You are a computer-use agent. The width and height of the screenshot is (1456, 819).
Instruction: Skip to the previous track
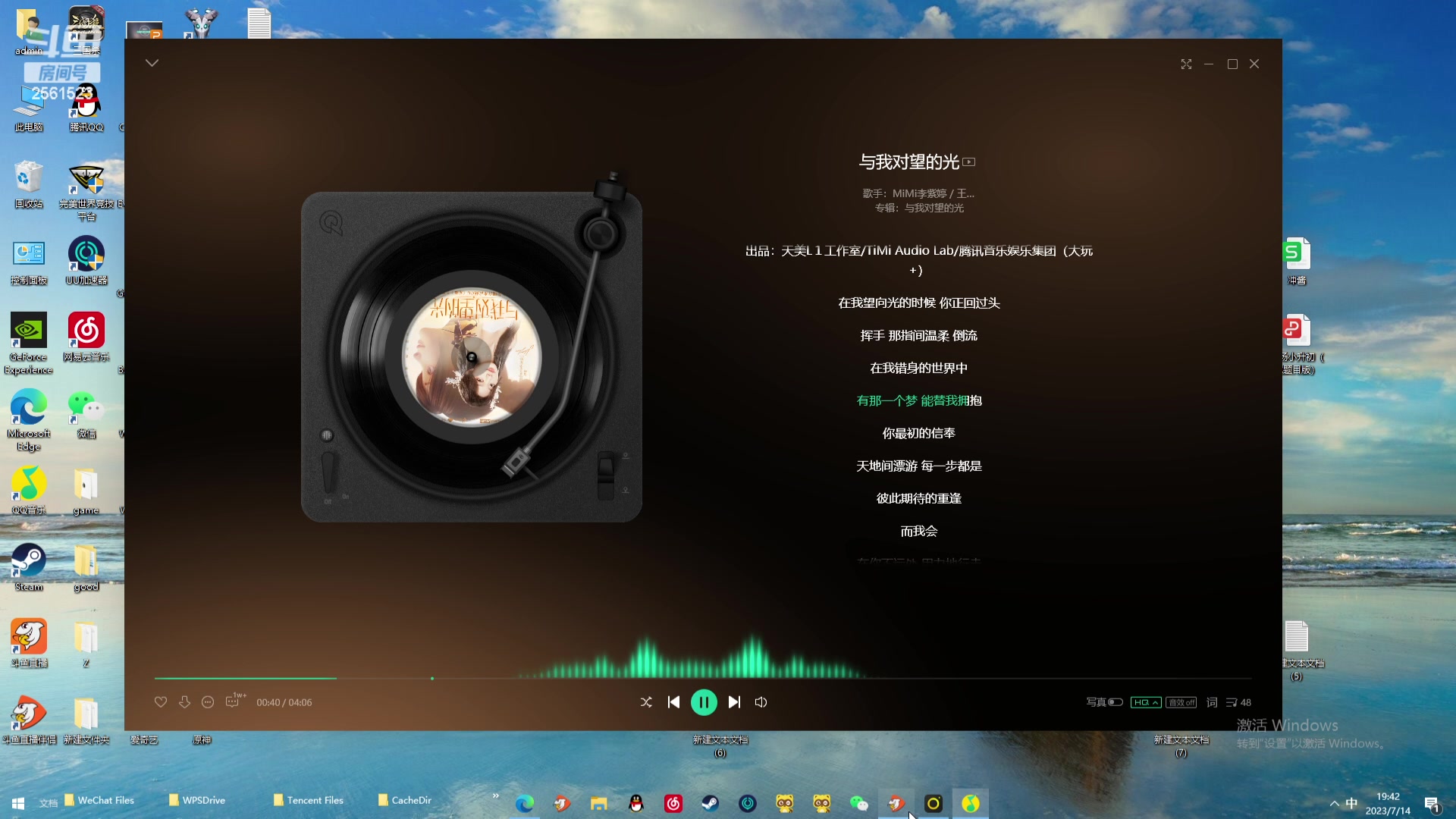673,702
